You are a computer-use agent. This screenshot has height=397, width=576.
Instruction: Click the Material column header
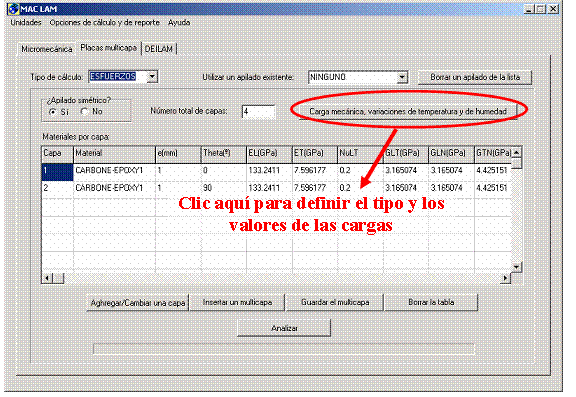point(115,154)
